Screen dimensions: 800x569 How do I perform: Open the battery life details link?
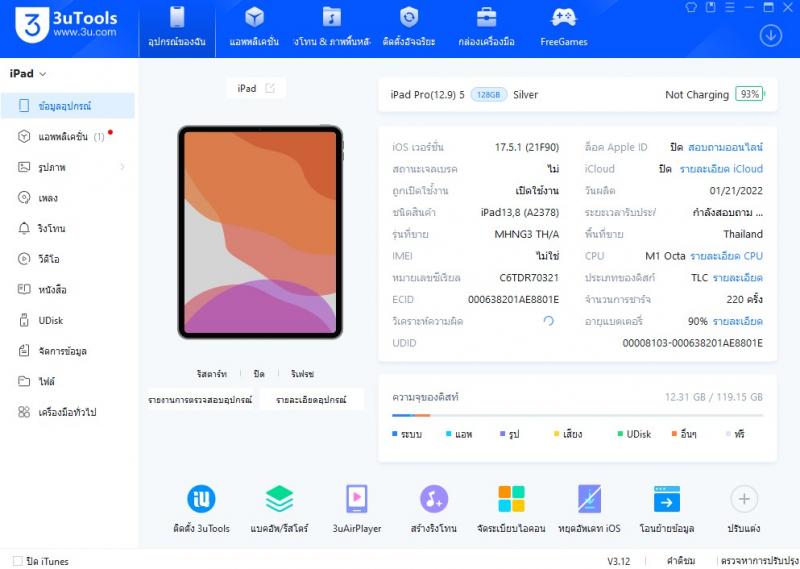pyautogui.click(x=739, y=321)
